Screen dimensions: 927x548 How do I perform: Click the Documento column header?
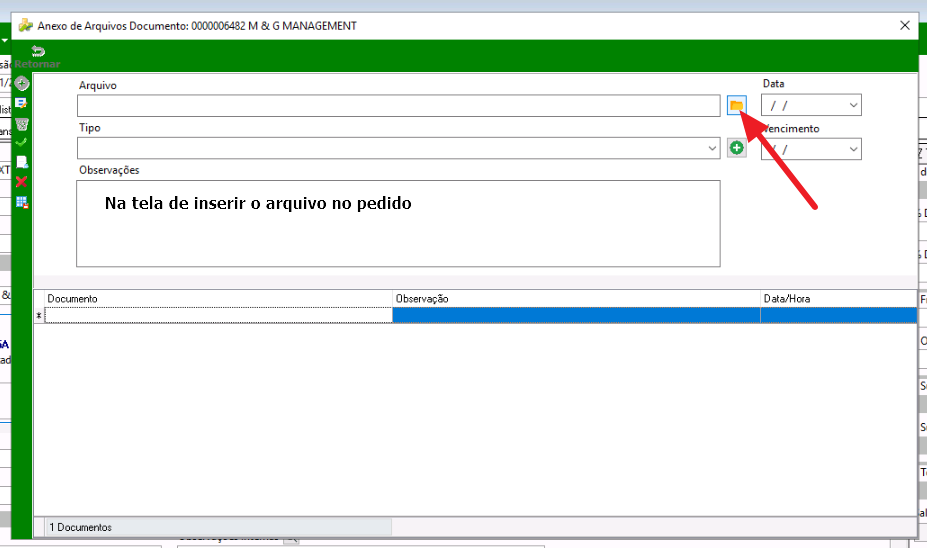point(218,299)
